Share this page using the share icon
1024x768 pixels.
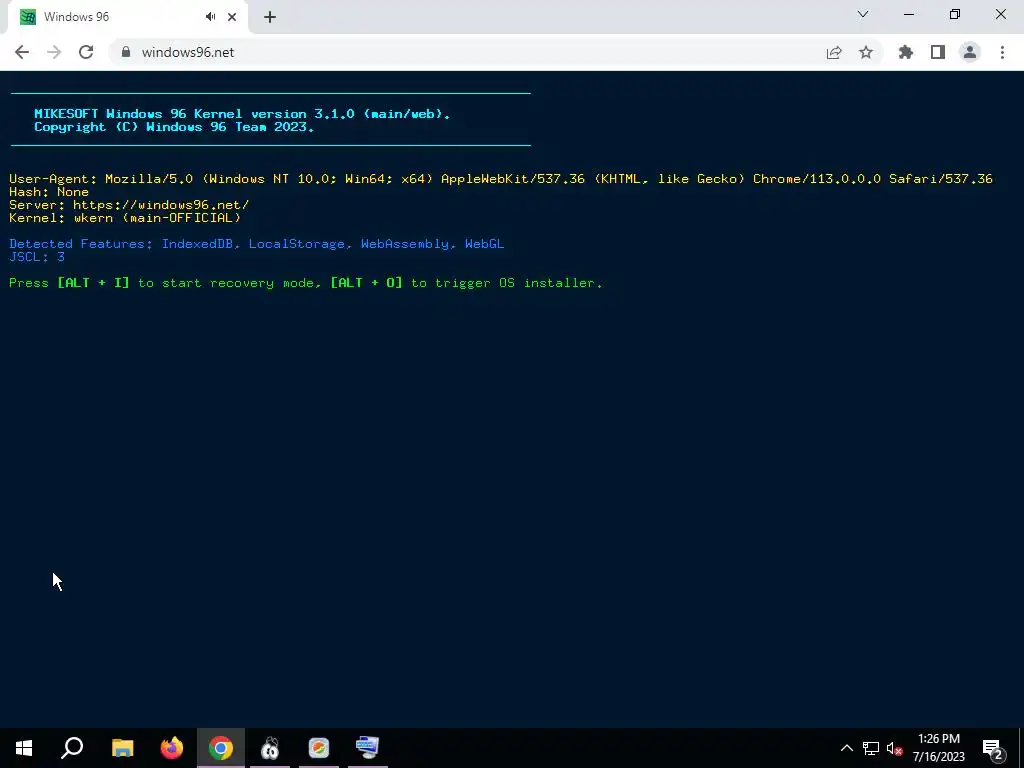(834, 52)
